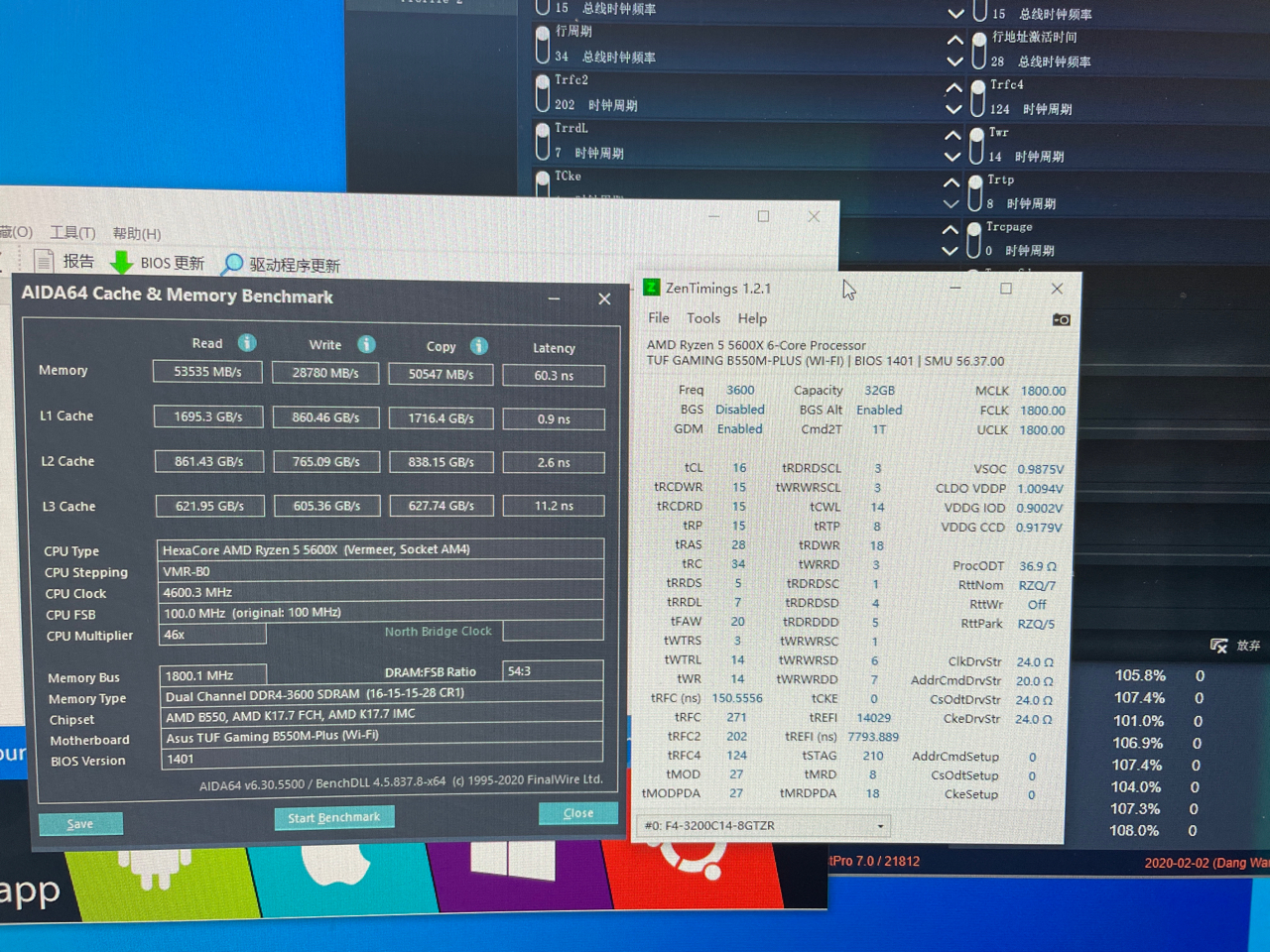
Task: Toggle the Trfc2 switch
Action: [x=543, y=92]
